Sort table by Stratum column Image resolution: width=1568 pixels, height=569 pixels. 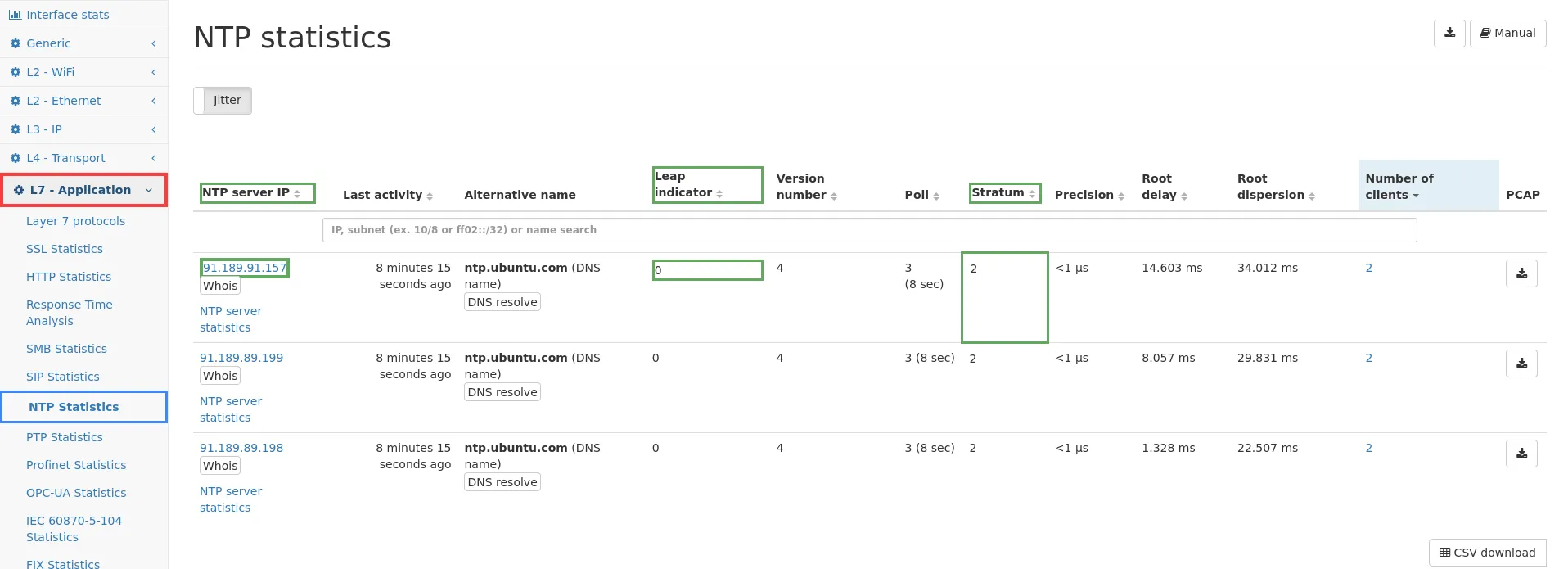click(1004, 193)
